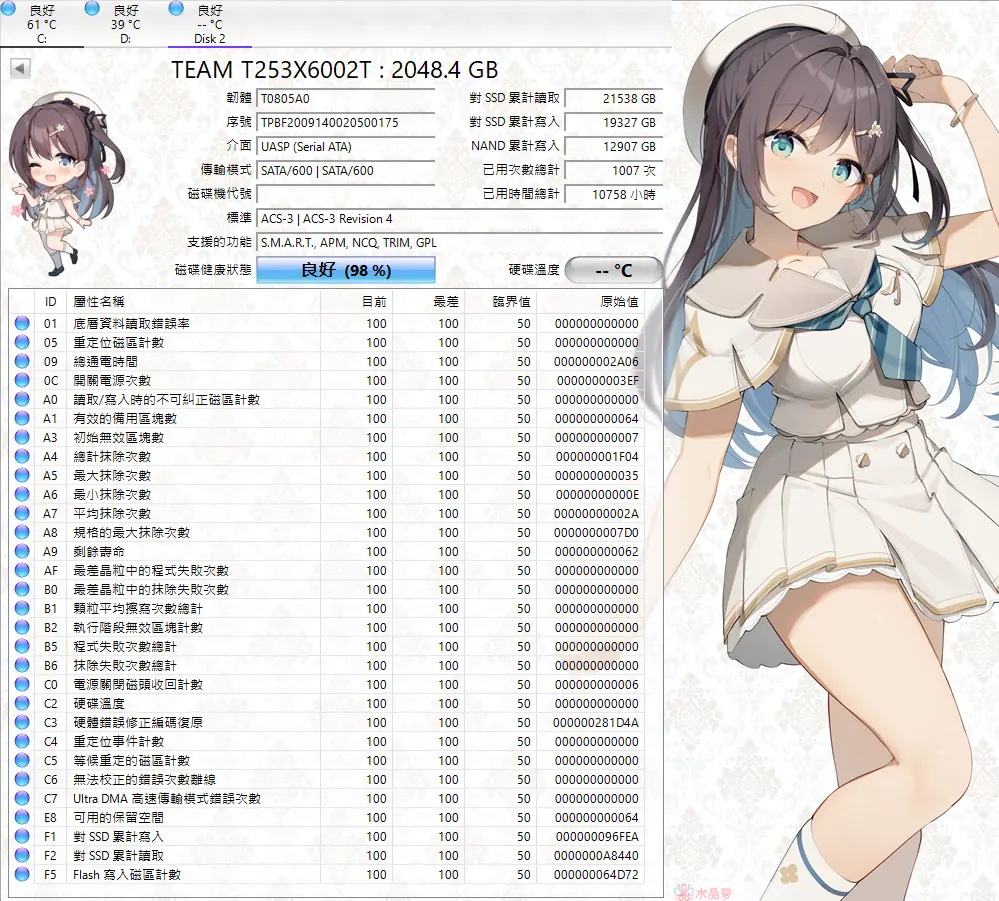Click the status orb for attribute 01

22,324
